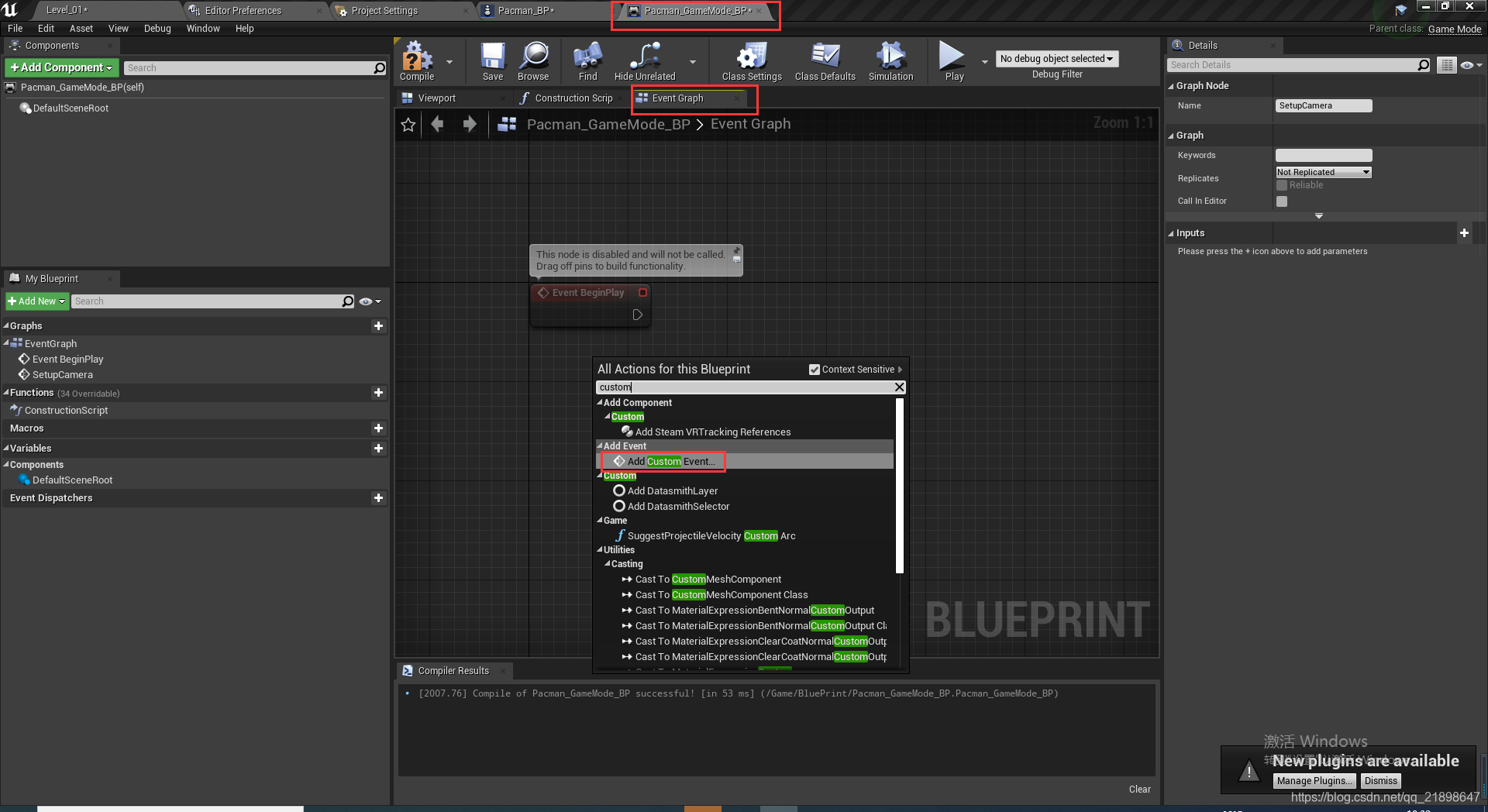Viewport: 1488px width, 812px height.
Task: Add new variable with plus icon
Action: click(378, 449)
